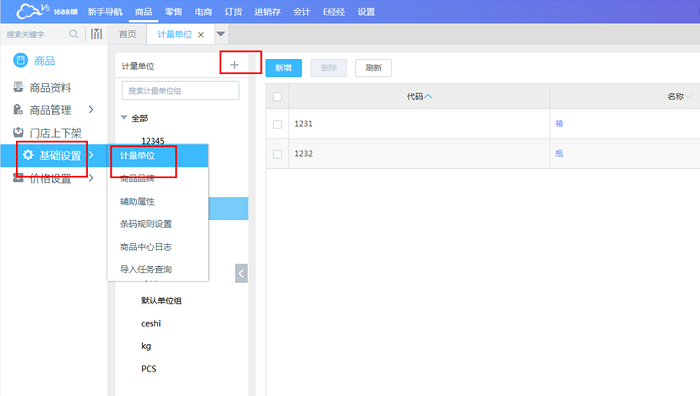The height and width of the screenshot is (396, 700).
Task: Click the 搜索计量单位组 input field
Action: (x=180, y=91)
